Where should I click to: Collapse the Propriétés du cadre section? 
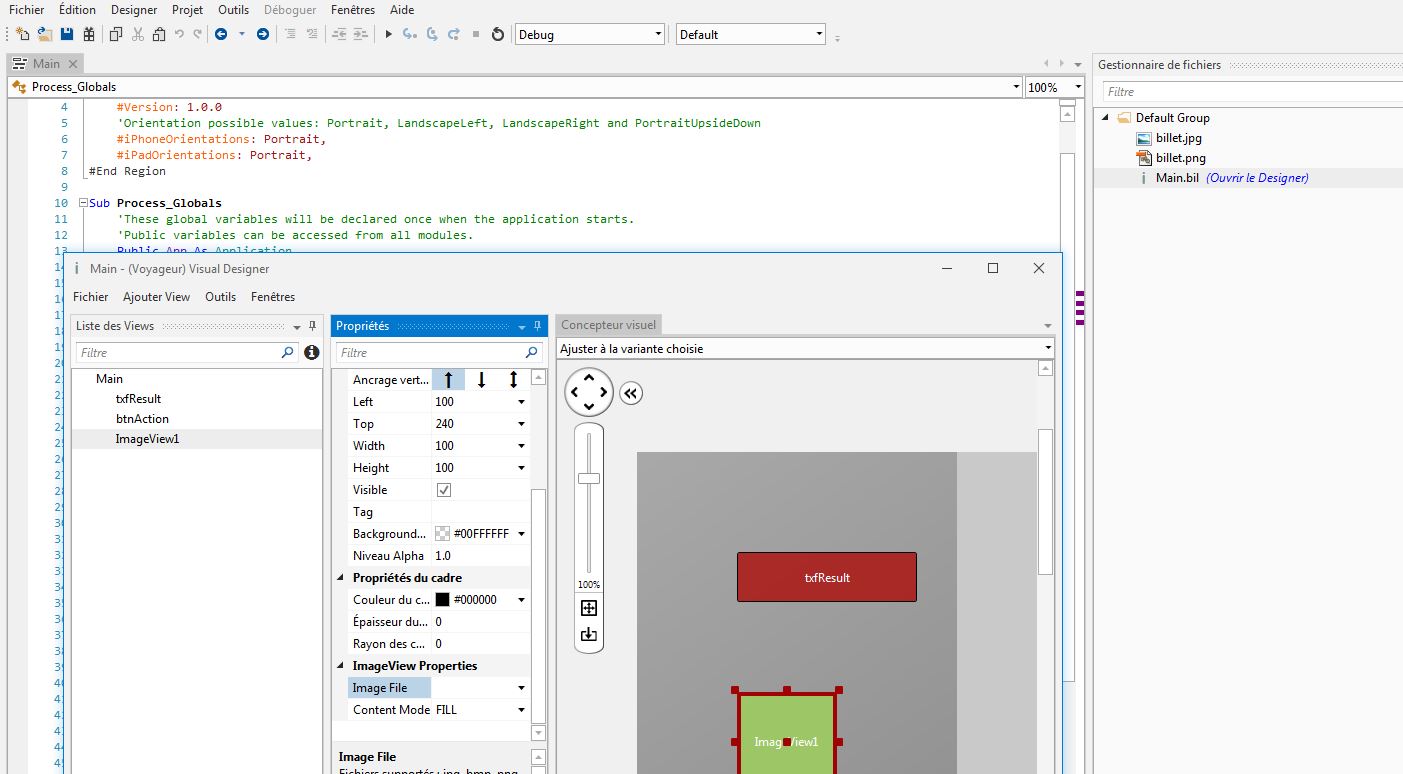click(x=341, y=578)
